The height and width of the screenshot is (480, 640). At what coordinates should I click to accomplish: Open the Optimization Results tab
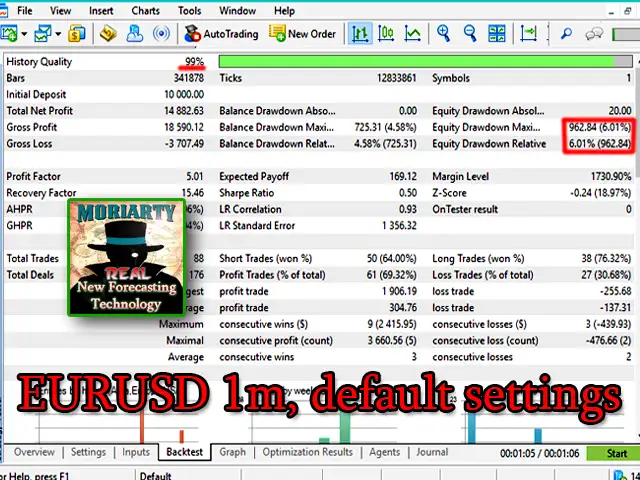[307, 452]
